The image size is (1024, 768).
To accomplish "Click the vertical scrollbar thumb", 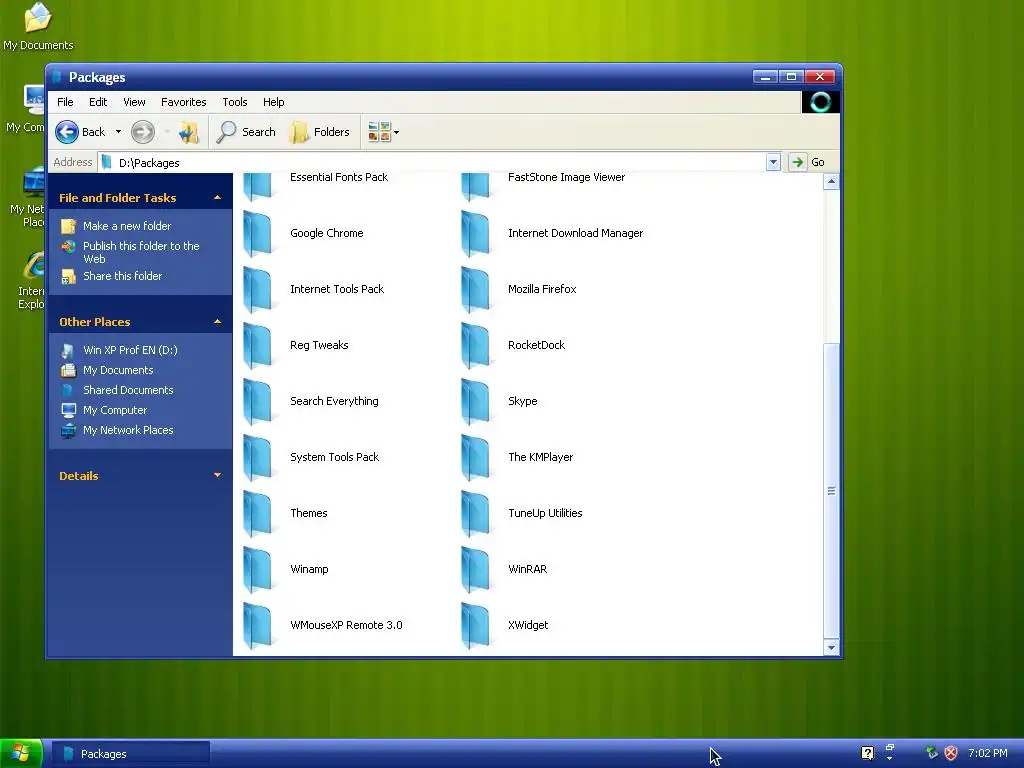I will 831,490.
